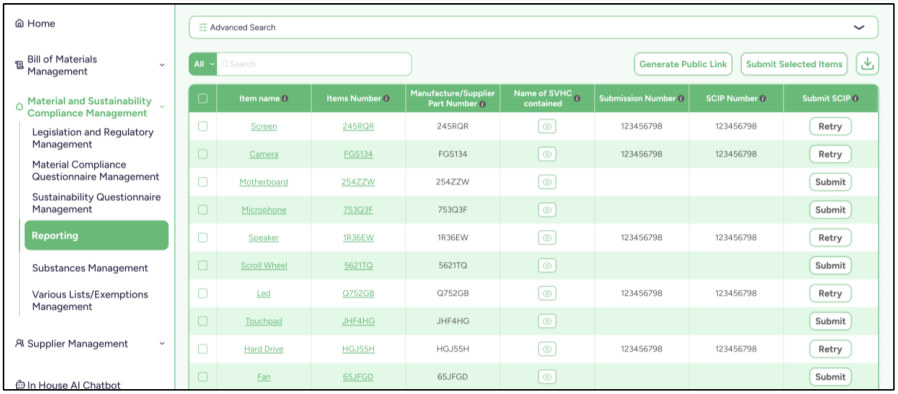Screen dimensions: 898x394
Task: Click the Supplier Management people icon
Action: point(19,344)
